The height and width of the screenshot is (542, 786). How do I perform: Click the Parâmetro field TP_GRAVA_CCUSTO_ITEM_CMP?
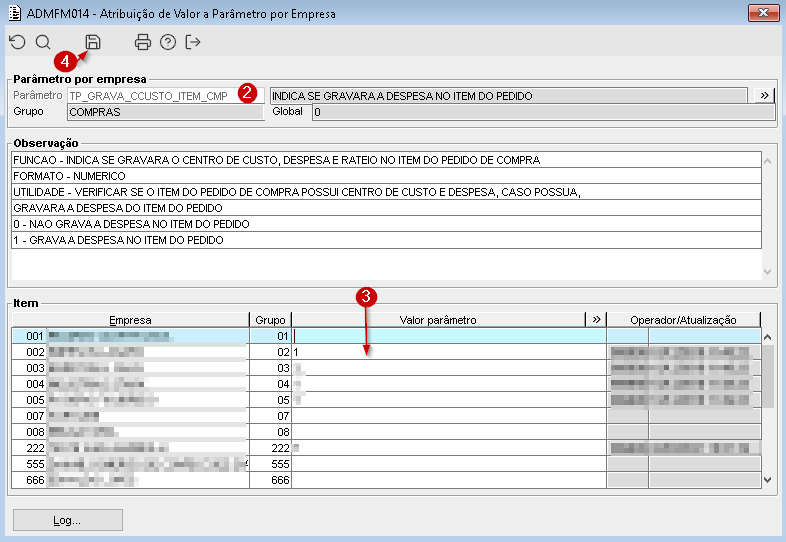click(x=165, y=96)
